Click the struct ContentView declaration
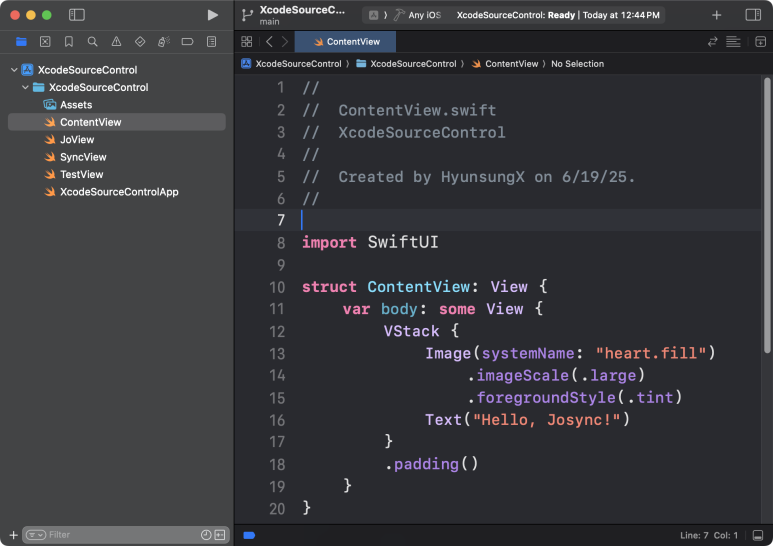The width and height of the screenshot is (773, 546). [x=424, y=287]
